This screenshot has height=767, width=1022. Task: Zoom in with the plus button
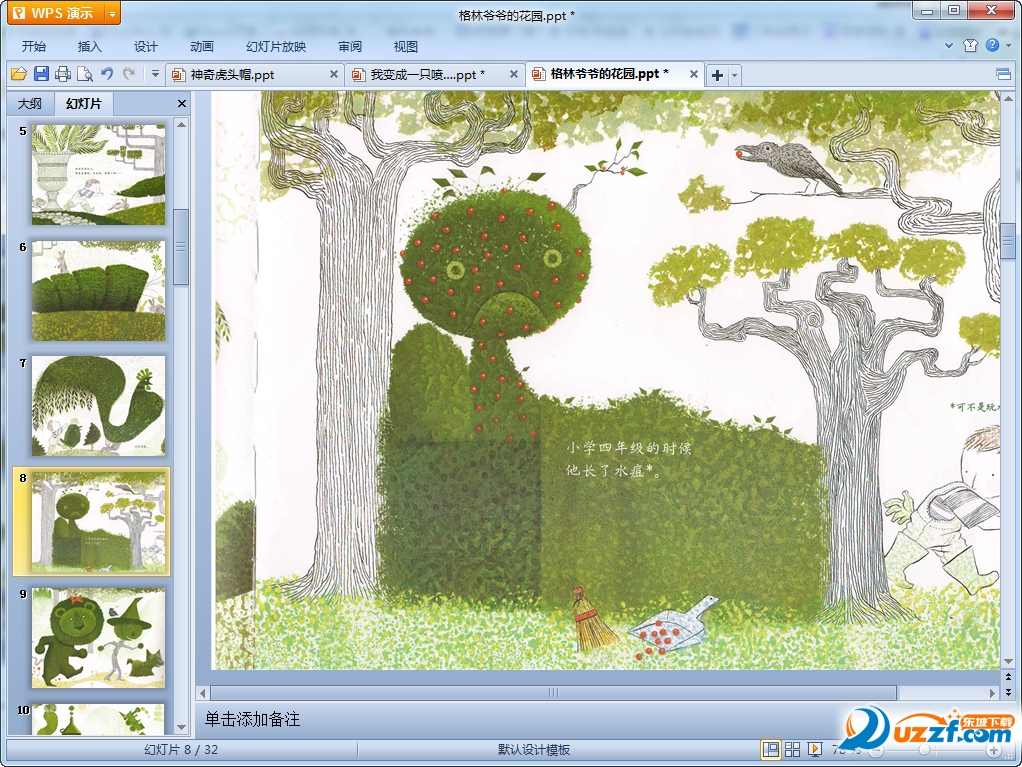(993, 751)
